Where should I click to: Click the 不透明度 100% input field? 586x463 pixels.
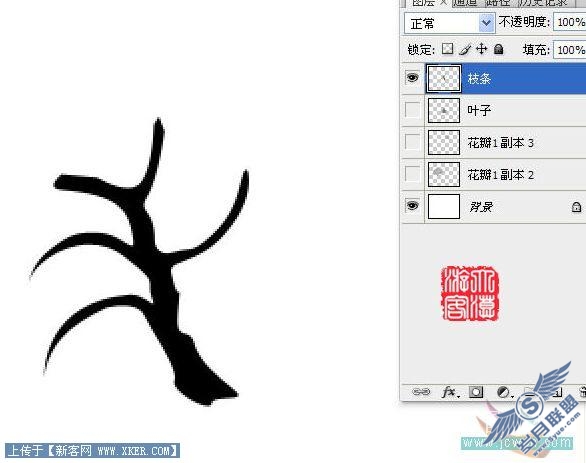570,23
